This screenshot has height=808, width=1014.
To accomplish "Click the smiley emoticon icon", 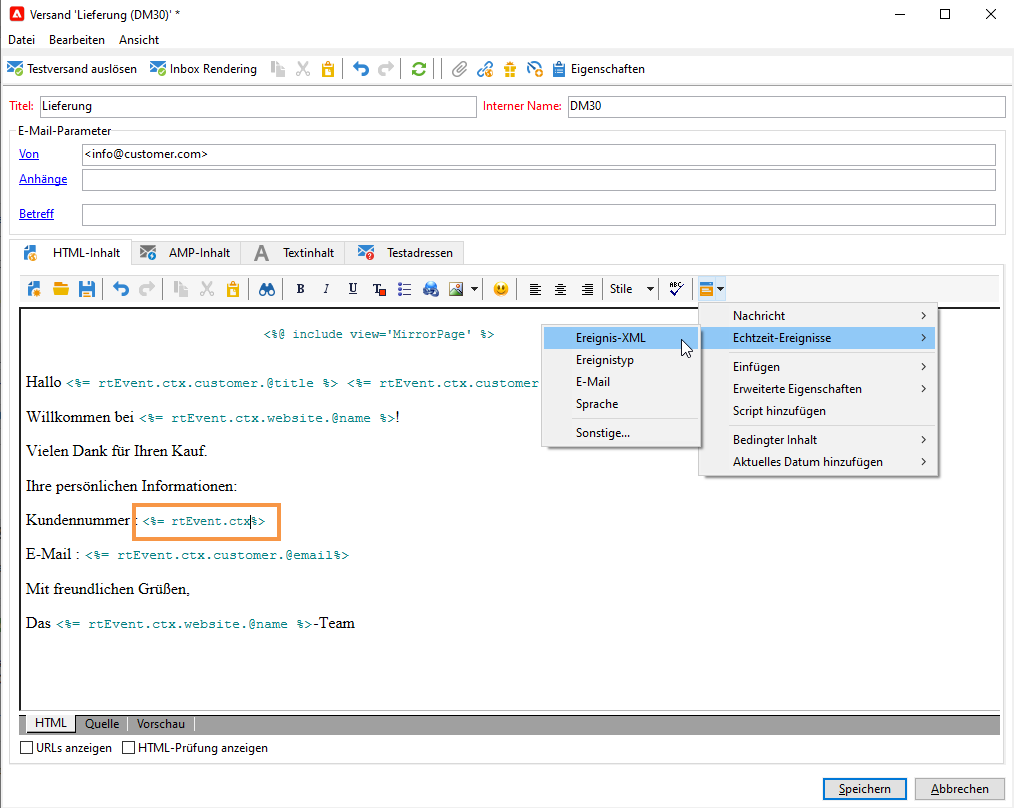I will (x=501, y=289).
